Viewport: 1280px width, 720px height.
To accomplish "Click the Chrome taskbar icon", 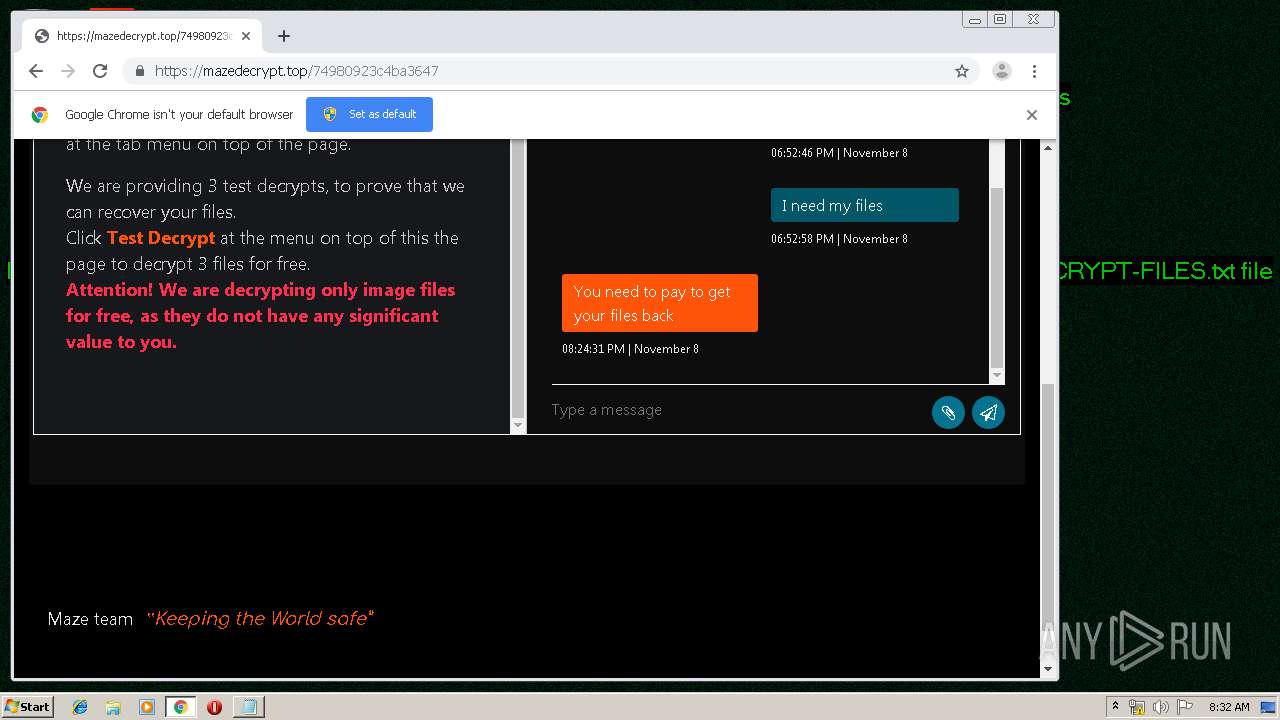I will click(180, 707).
